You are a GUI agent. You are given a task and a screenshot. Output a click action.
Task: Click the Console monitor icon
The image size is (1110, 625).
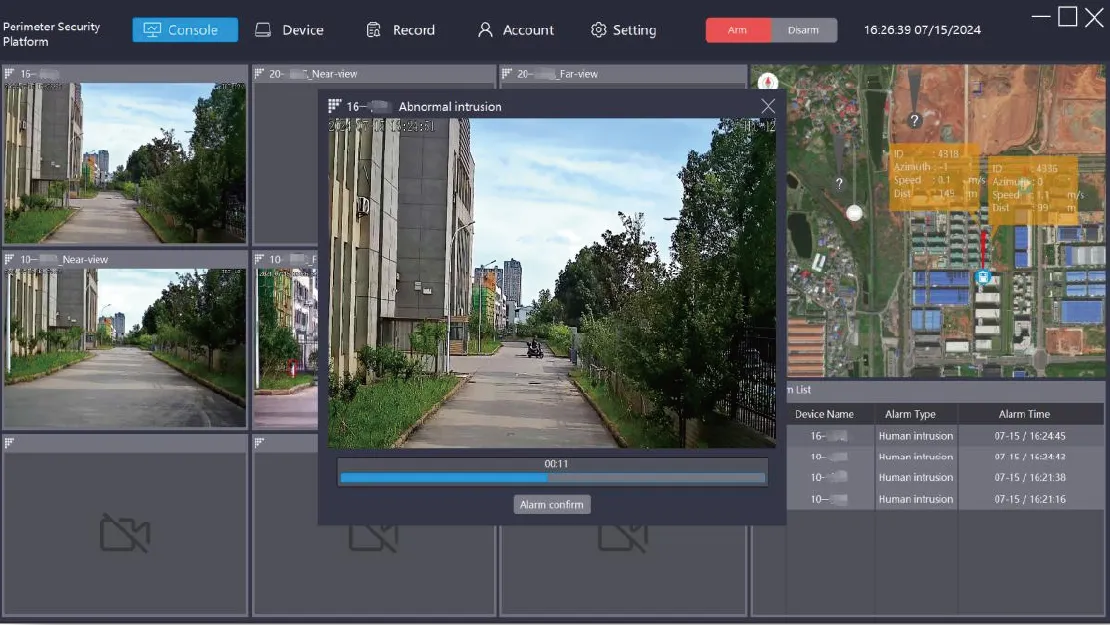pos(152,30)
